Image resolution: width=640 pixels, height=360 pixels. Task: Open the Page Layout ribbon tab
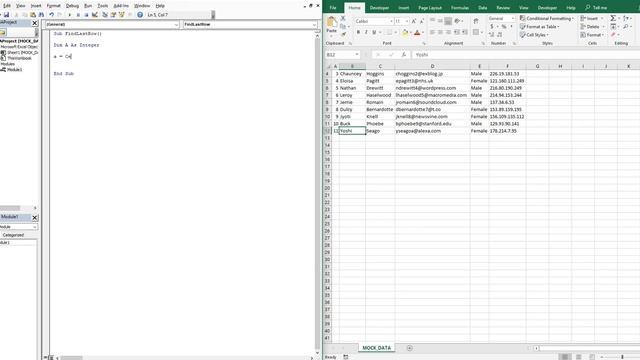pos(430,8)
